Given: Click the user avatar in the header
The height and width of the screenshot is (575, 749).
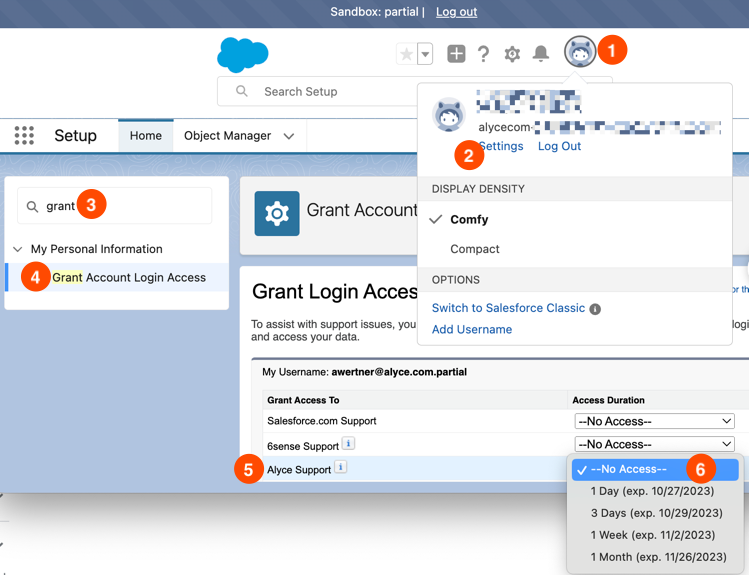Looking at the screenshot, I should (x=580, y=52).
